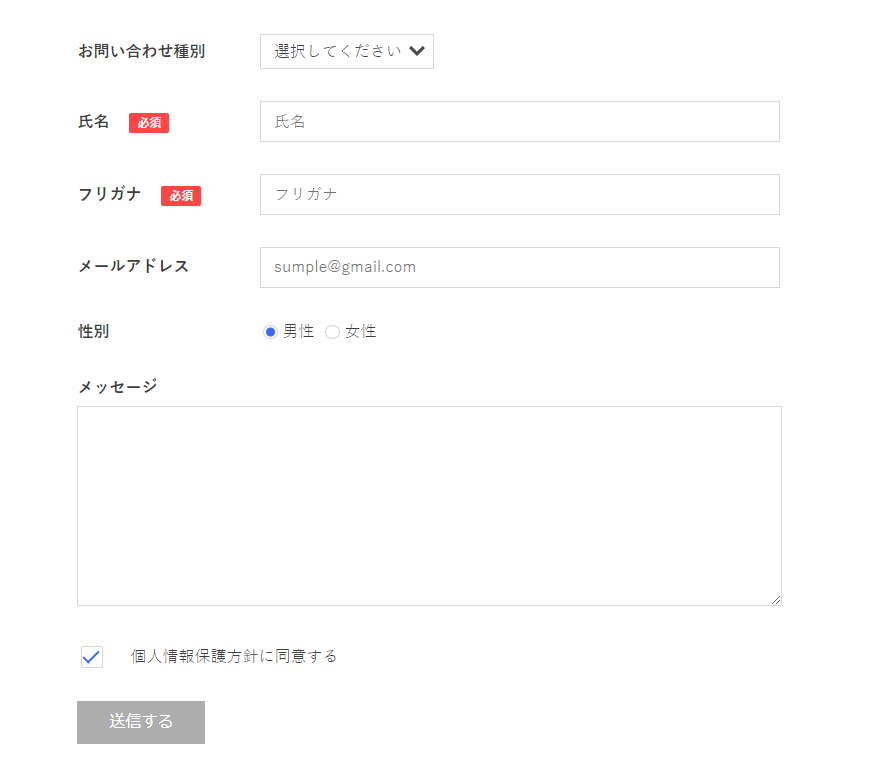Click the 必須 badge beside フリガナ
The width and height of the screenshot is (871, 778).
pyautogui.click(x=181, y=196)
